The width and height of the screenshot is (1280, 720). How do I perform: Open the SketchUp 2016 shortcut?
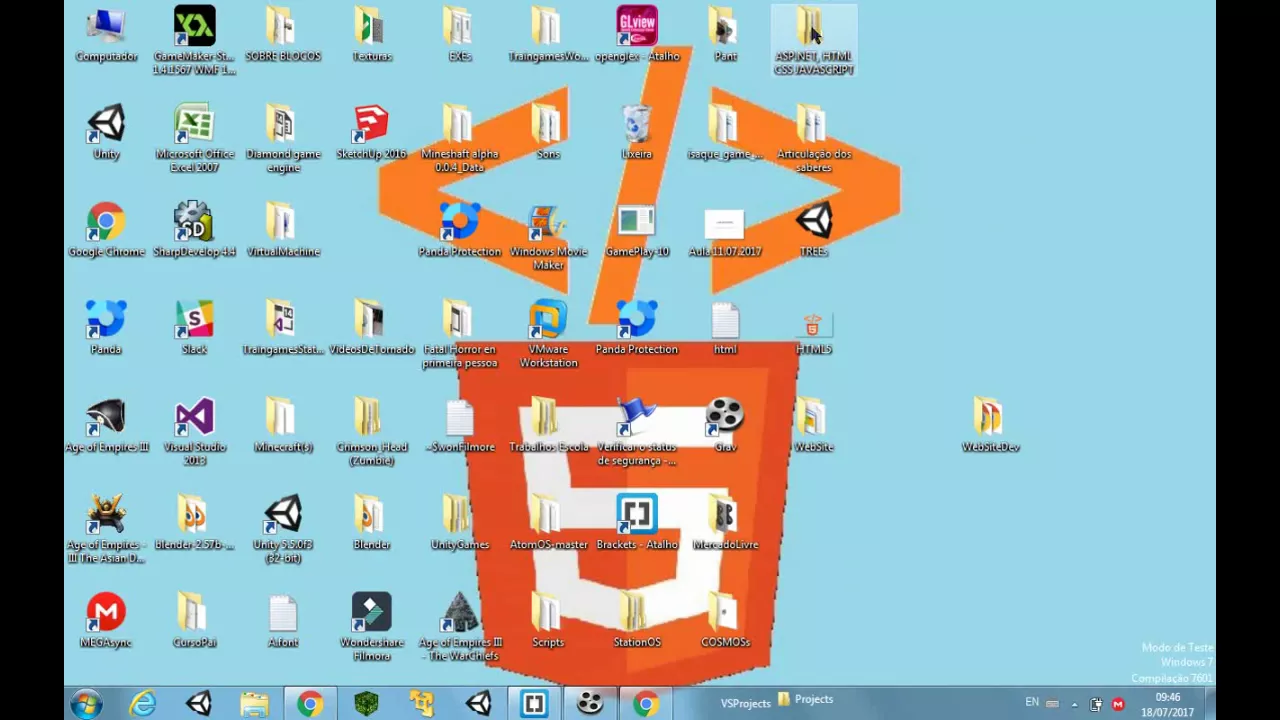pos(371,133)
